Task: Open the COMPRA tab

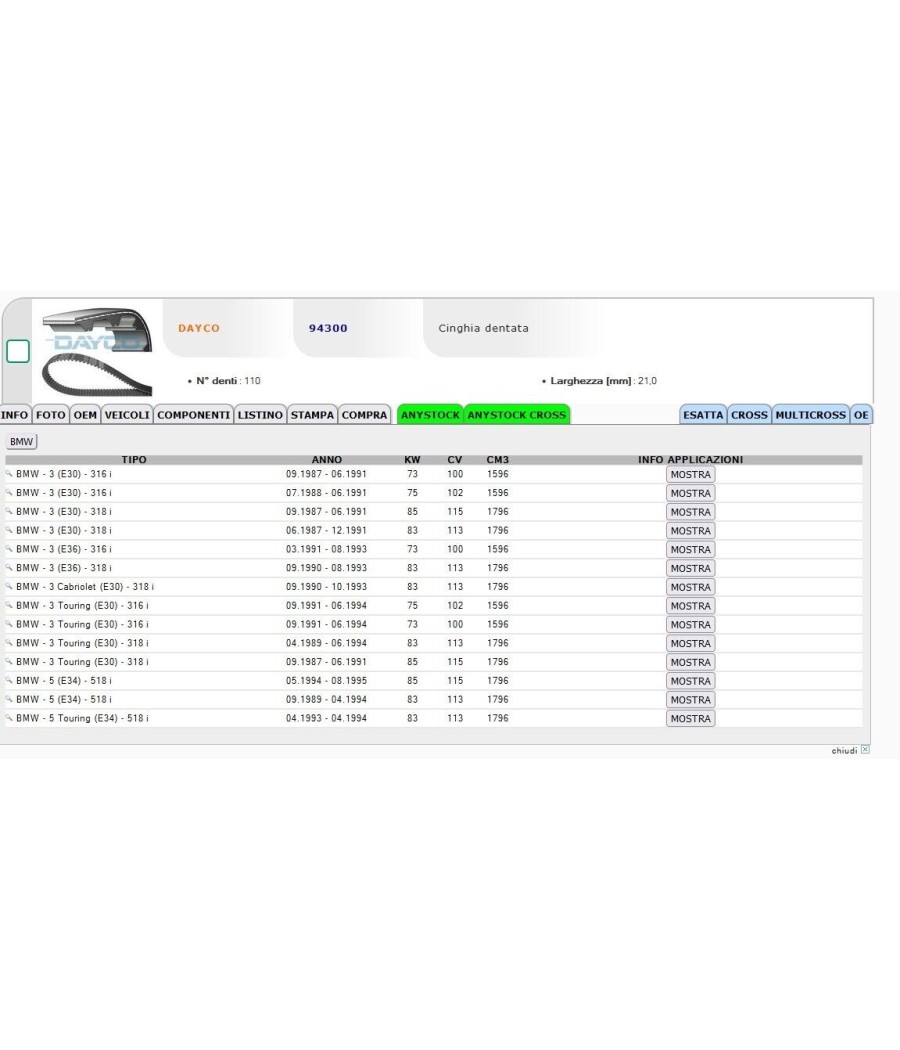Action: coord(364,415)
